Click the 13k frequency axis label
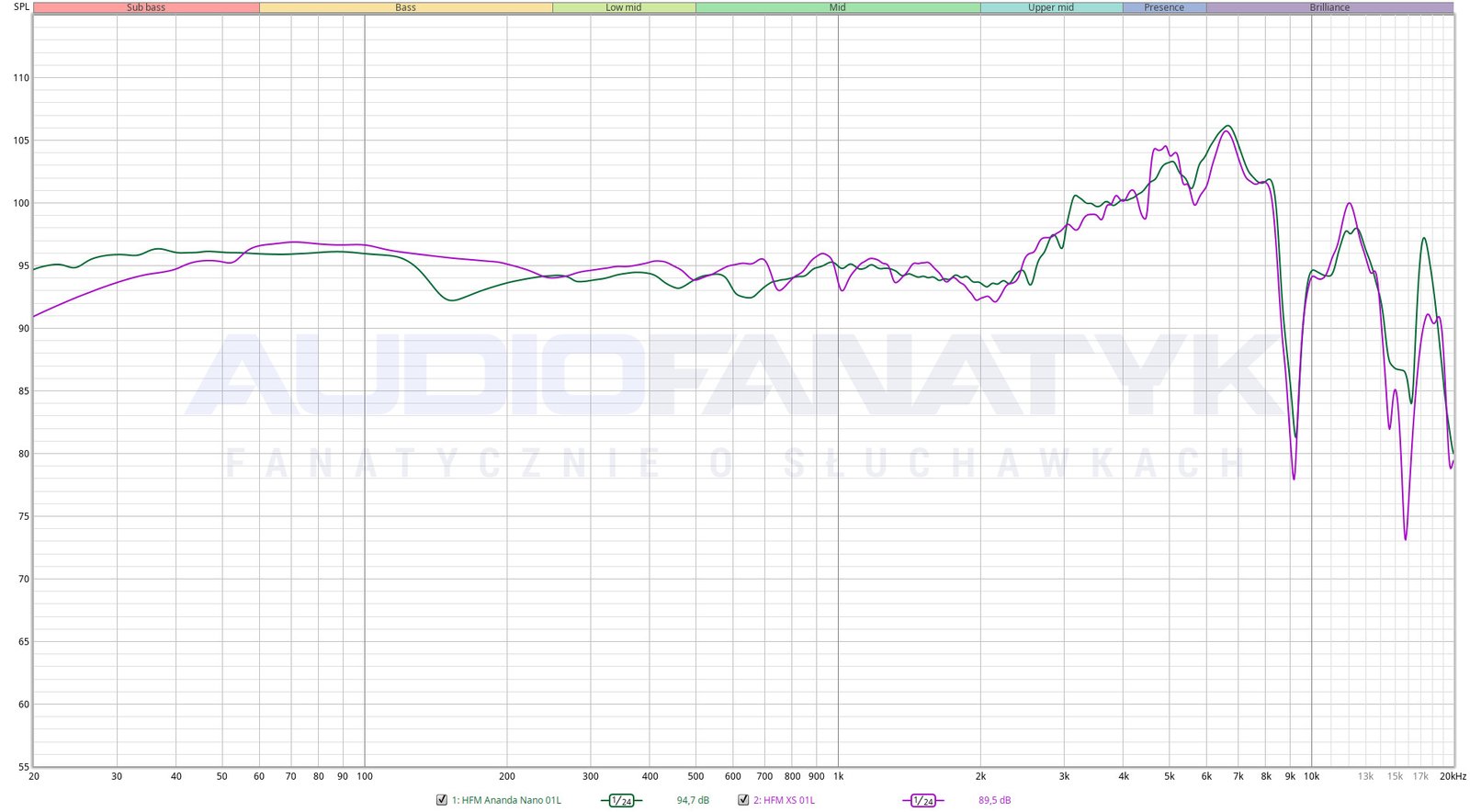Image resolution: width=1470 pixels, height=812 pixels. coord(1365,776)
